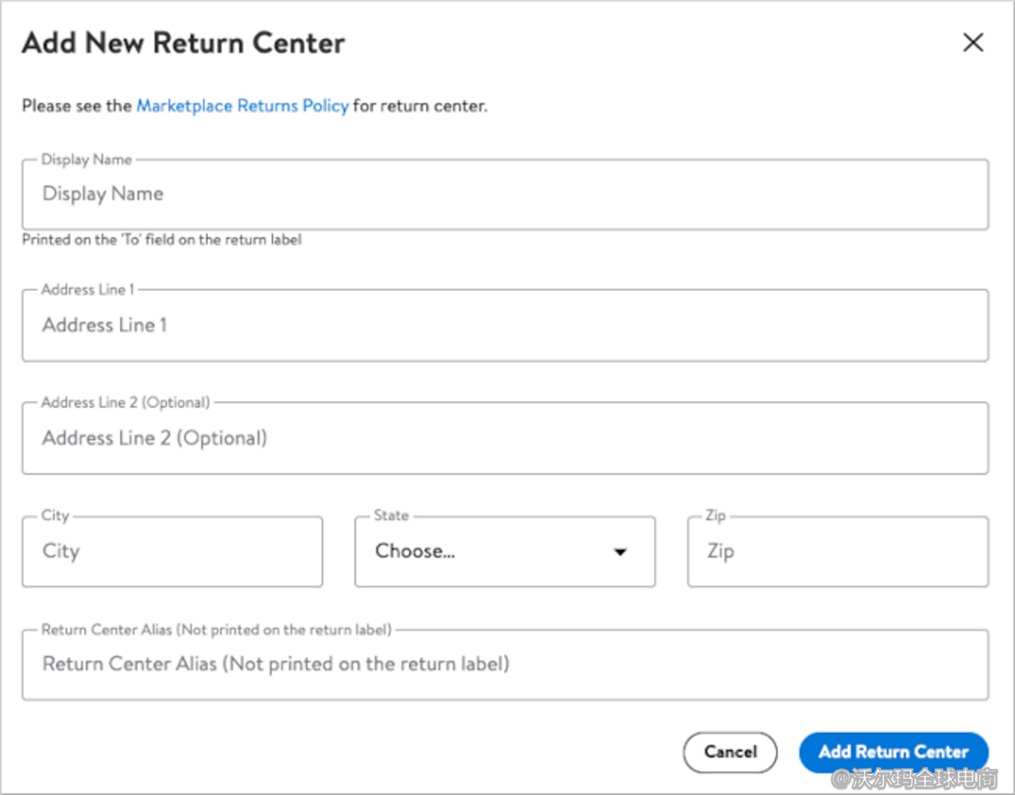Click the small 'State' label above the dropdown

tap(391, 515)
